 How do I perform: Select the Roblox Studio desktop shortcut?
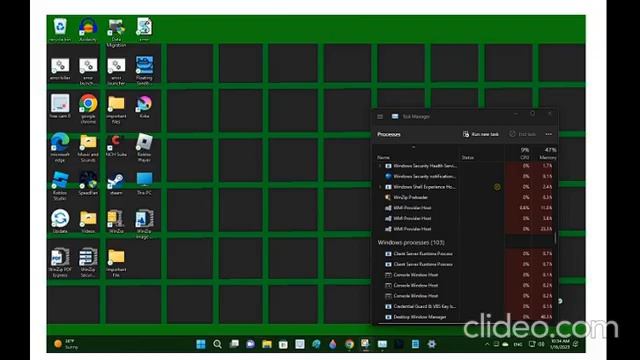60,186
